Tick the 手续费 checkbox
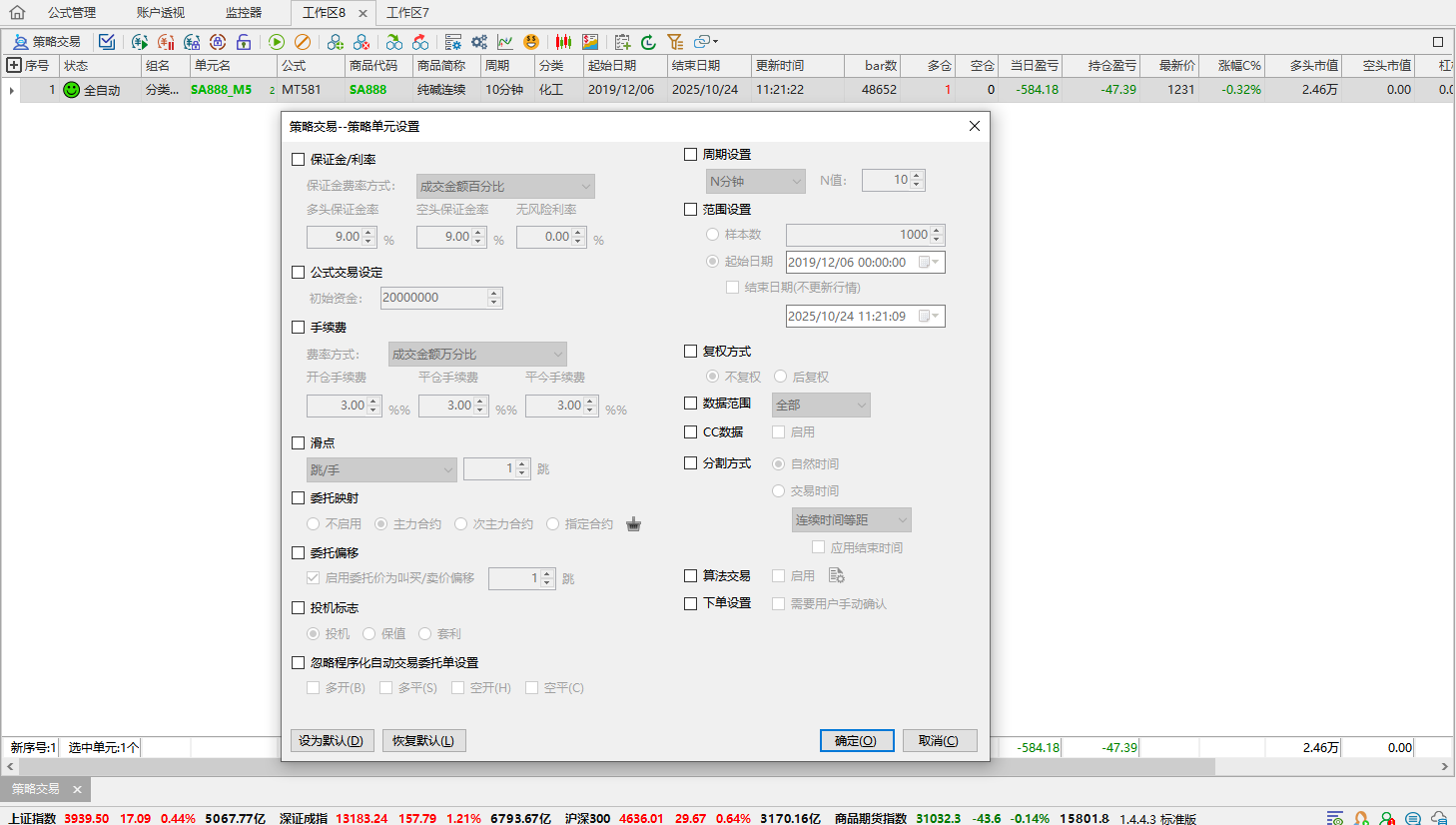This screenshot has height=825, width=1456. tap(299, 328)
